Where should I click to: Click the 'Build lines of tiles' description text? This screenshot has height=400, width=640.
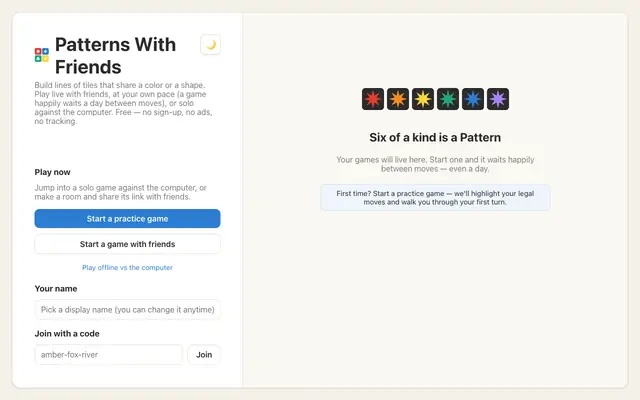tap(123, 103)
